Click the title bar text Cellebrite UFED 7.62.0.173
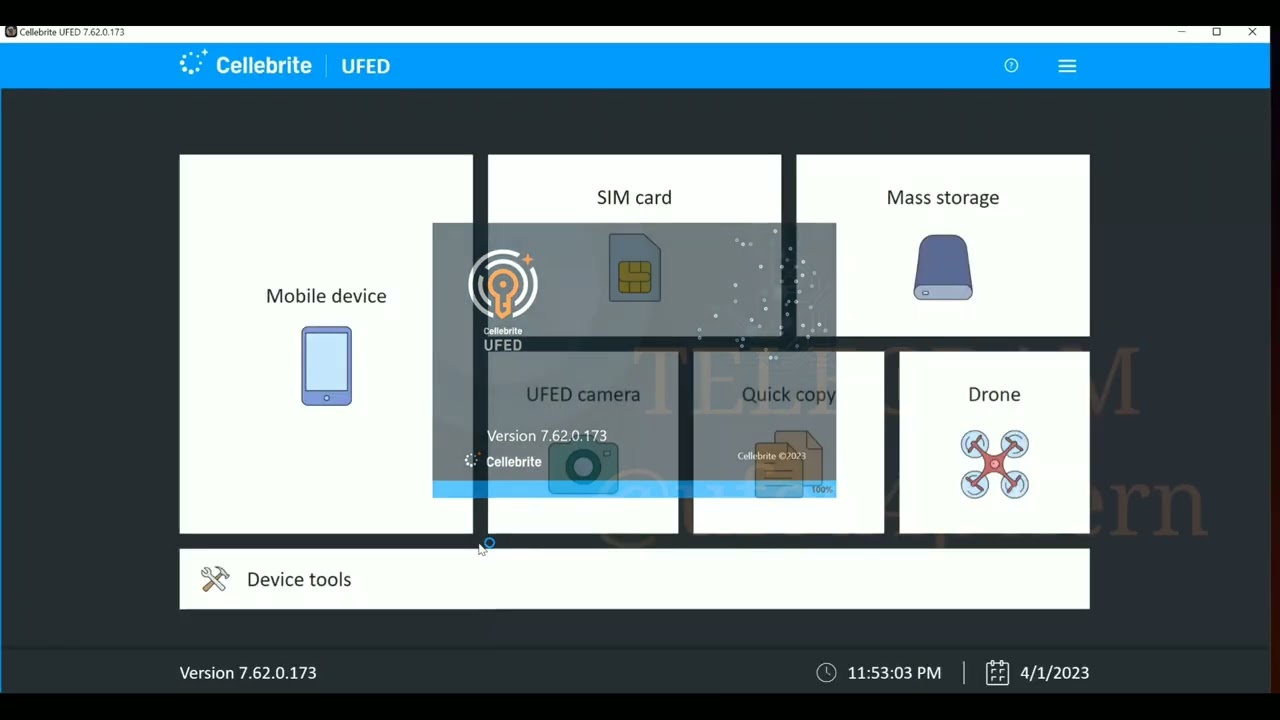1280x720 pixels. pos(72,32)
